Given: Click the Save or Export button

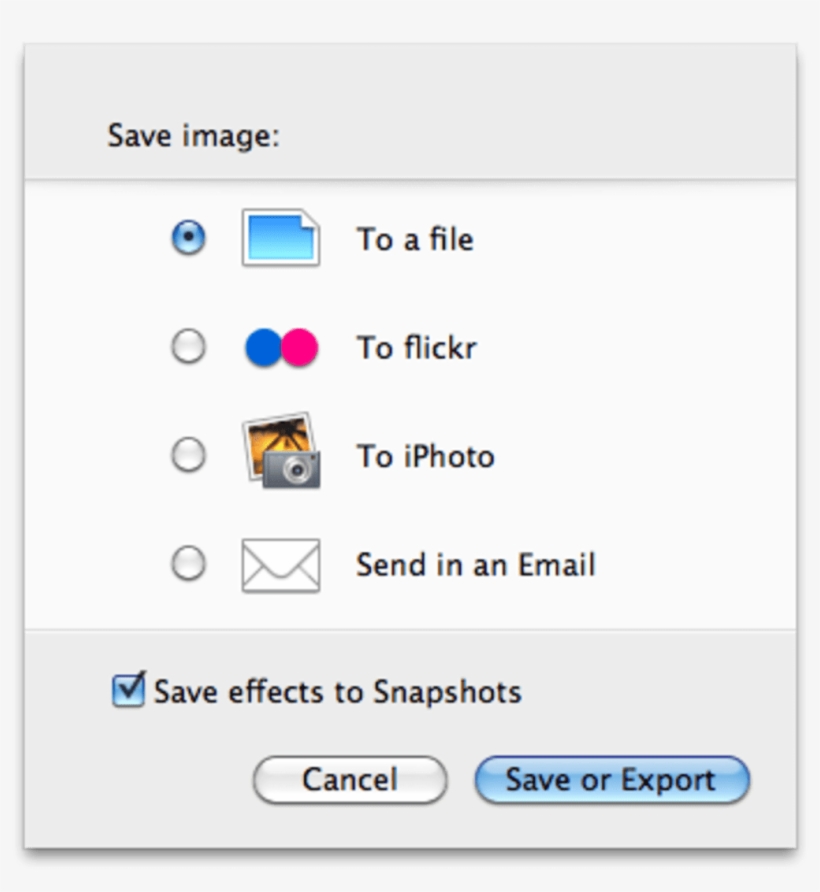Looking at the screenshot, I should tap(611, 780).
